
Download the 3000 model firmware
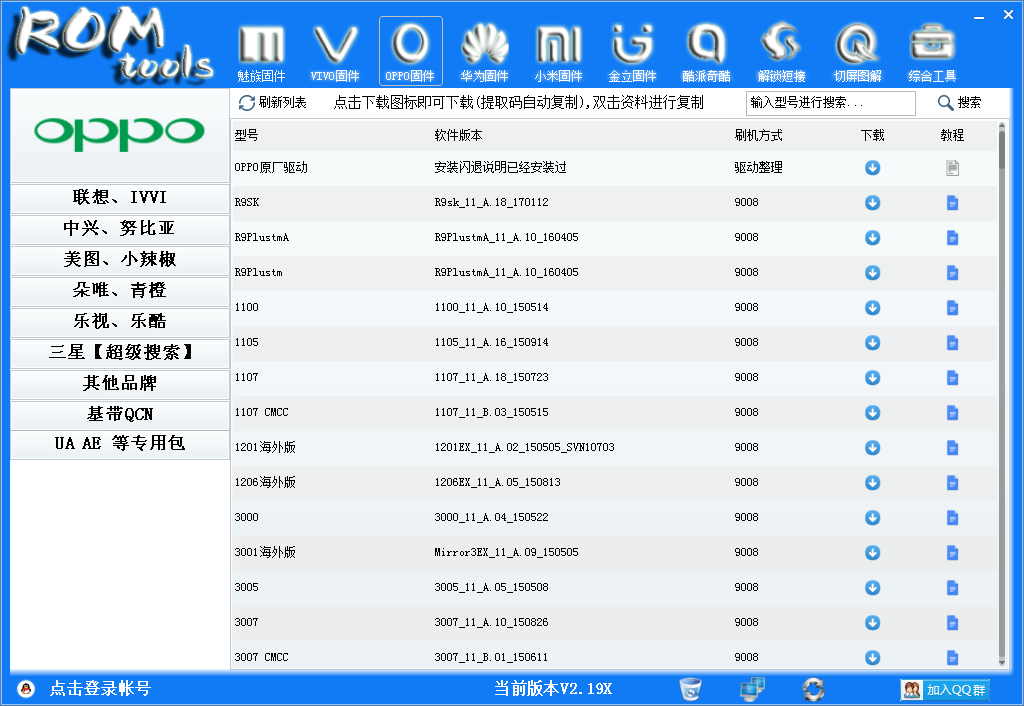click(x=872, y=518)
